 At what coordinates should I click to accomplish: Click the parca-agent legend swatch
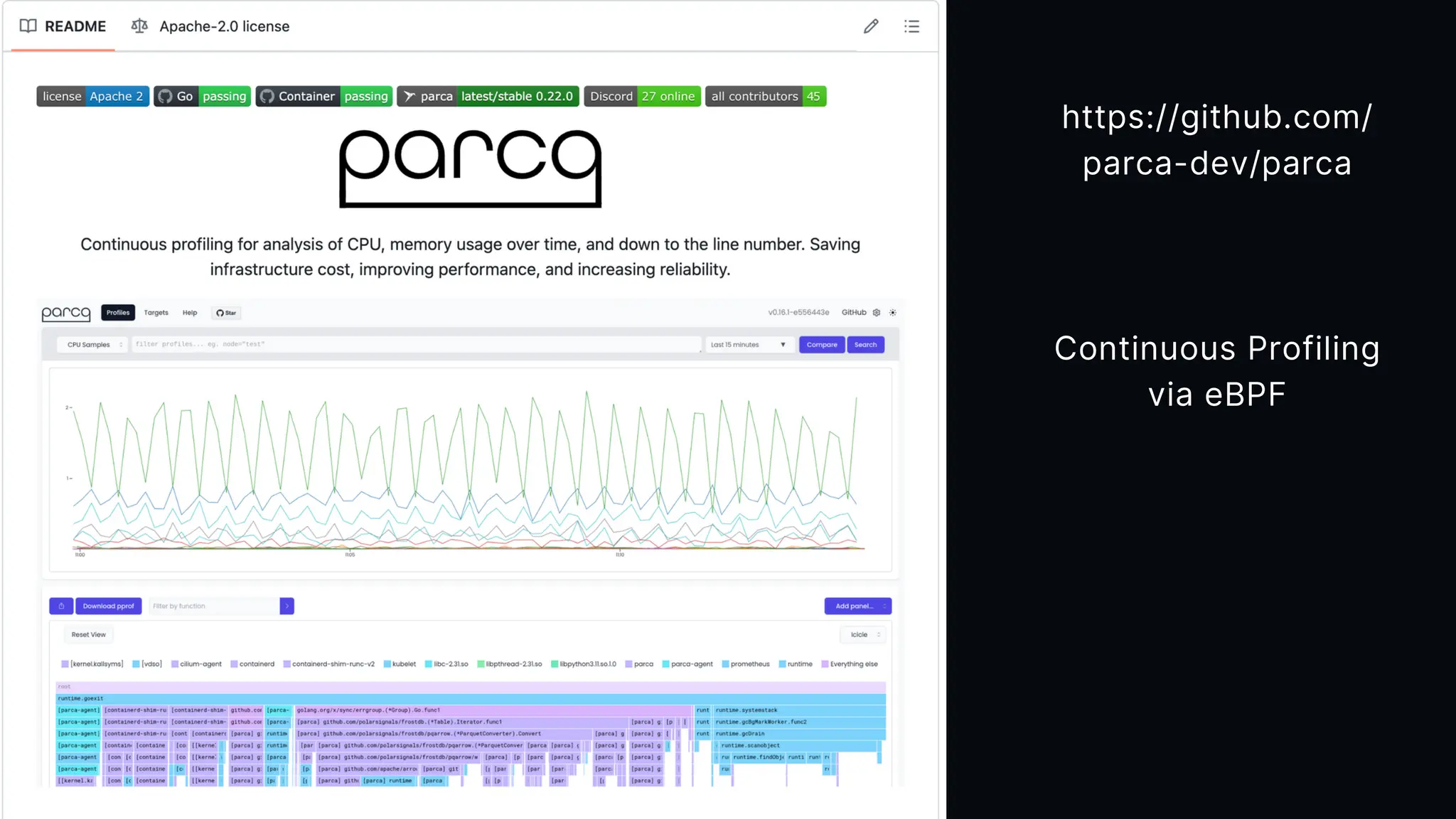pos(666,664)
